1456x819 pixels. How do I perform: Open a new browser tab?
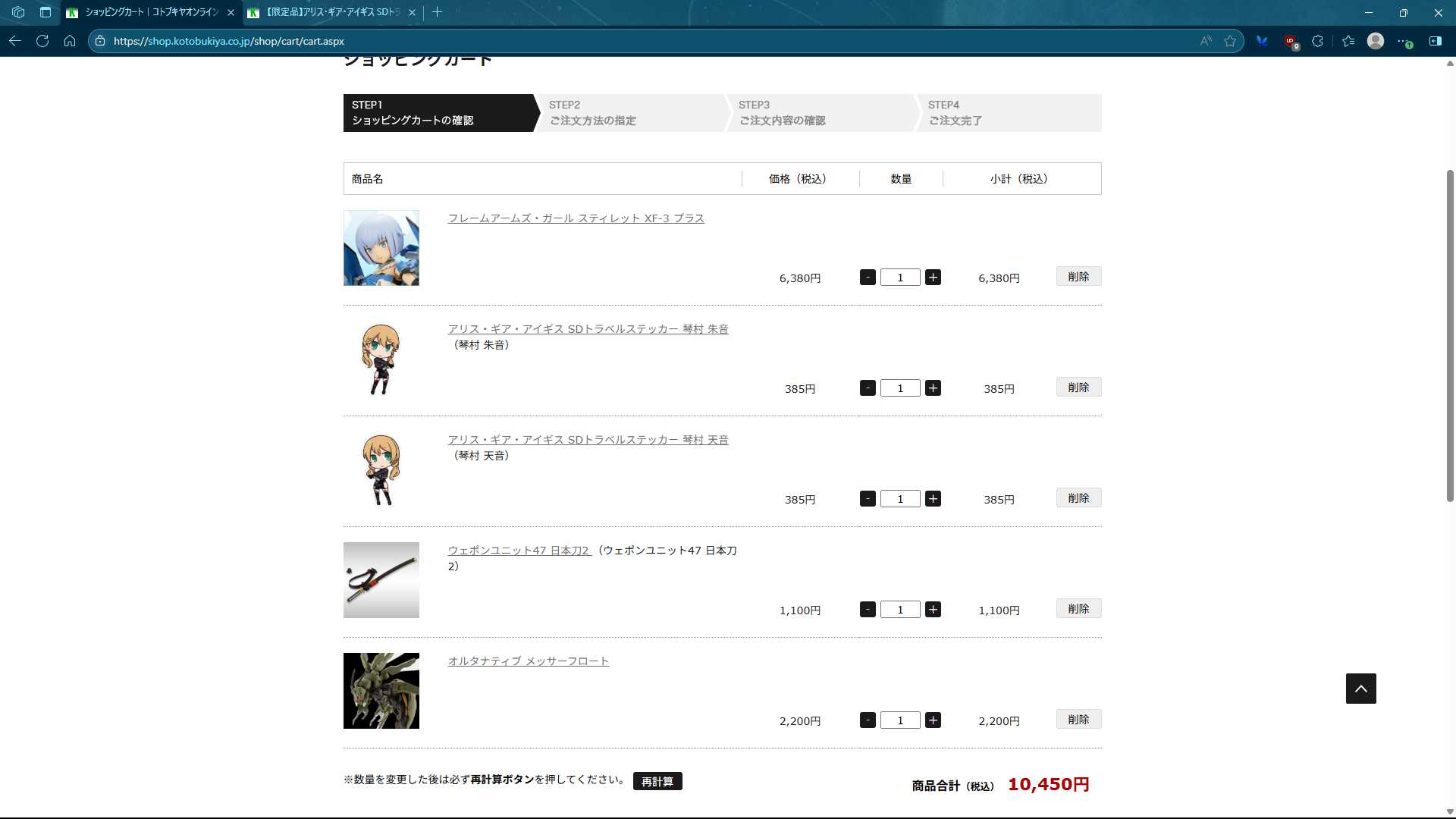point(437,12)
